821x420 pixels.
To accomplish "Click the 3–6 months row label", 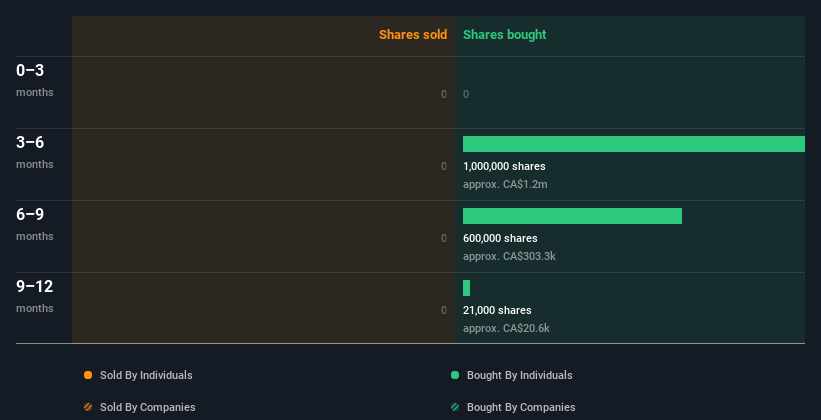I will point(35,152).
